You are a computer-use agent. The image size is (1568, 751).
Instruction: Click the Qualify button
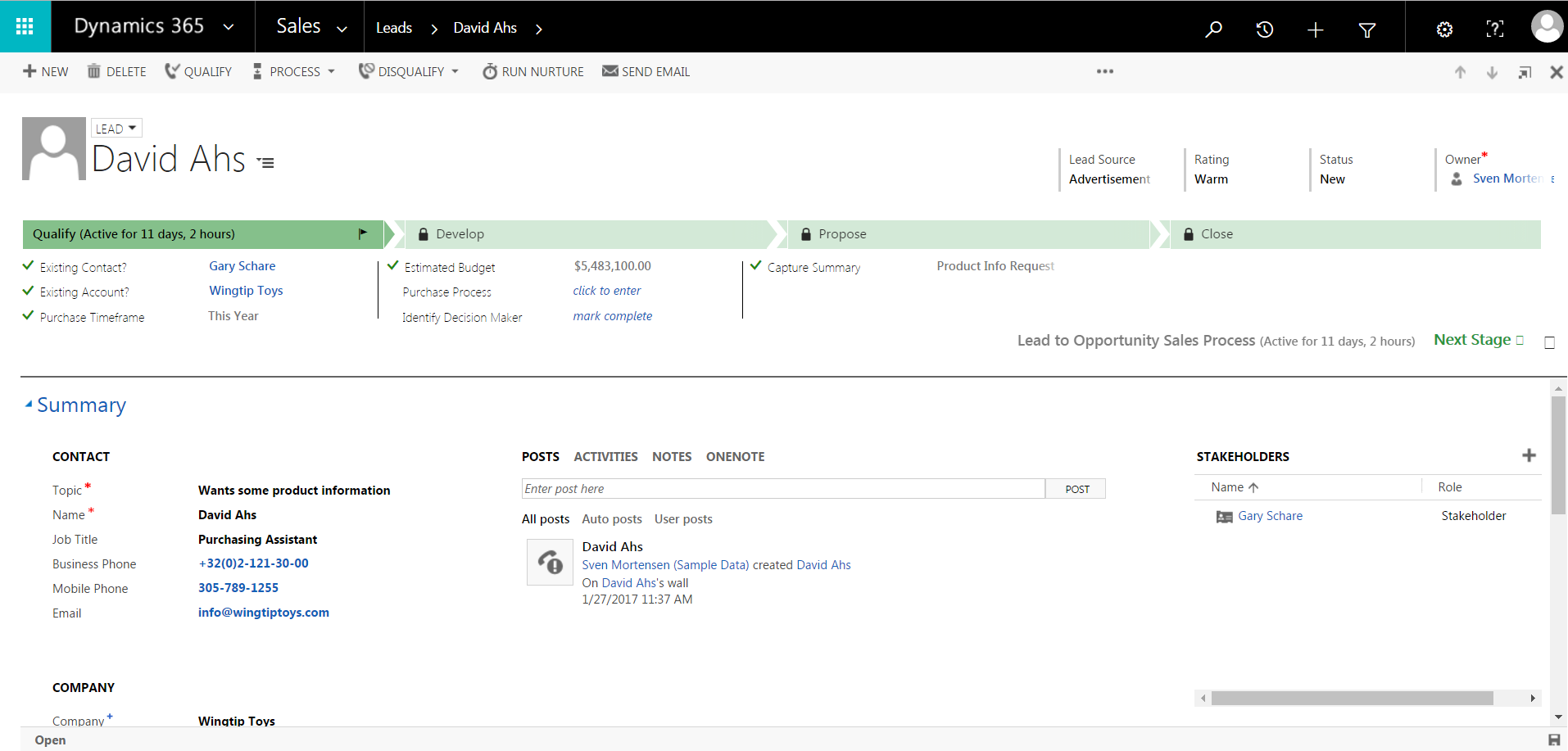click(x=198, y=72)
